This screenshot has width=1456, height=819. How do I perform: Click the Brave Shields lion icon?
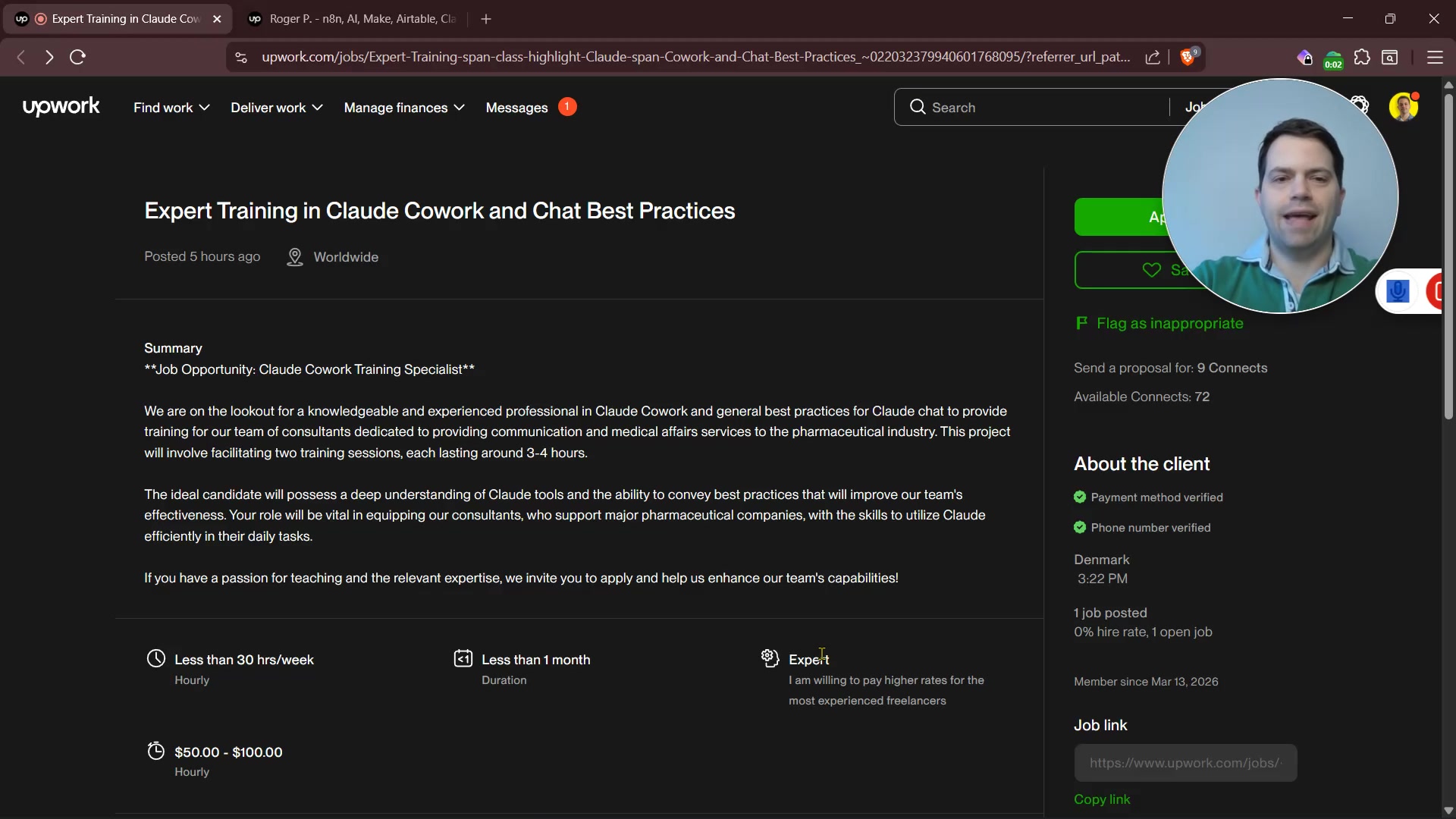click(1188, 58)
